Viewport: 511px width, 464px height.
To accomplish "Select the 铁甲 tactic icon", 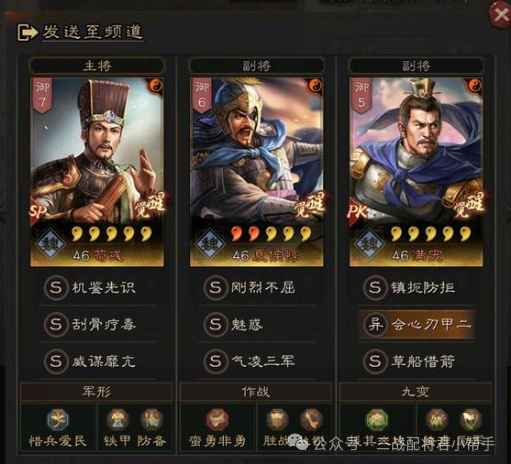I will click(118, 420).
